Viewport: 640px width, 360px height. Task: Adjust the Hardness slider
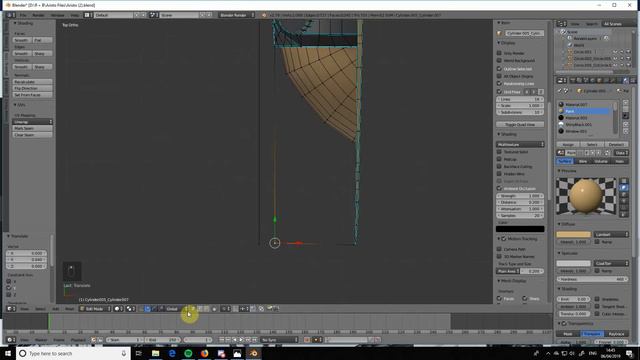592,279
